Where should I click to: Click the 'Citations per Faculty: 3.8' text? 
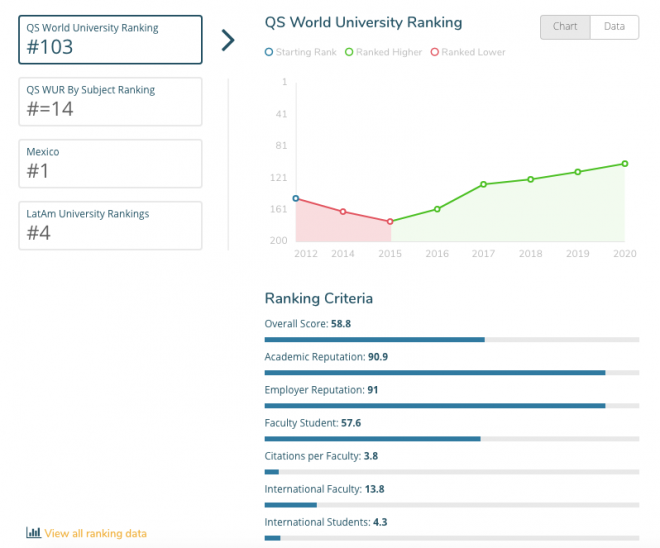[321, 456]
